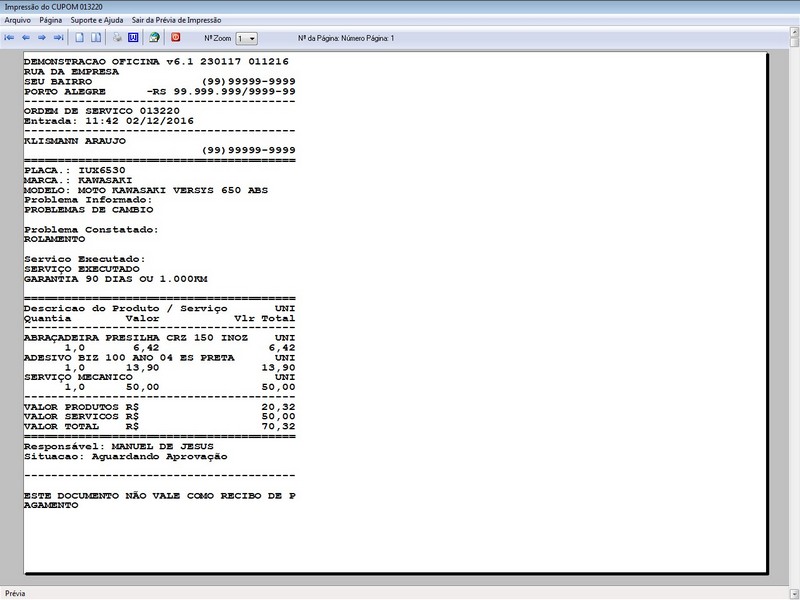Go to the next page arrow
800x600 pixels.
(42, 38)
